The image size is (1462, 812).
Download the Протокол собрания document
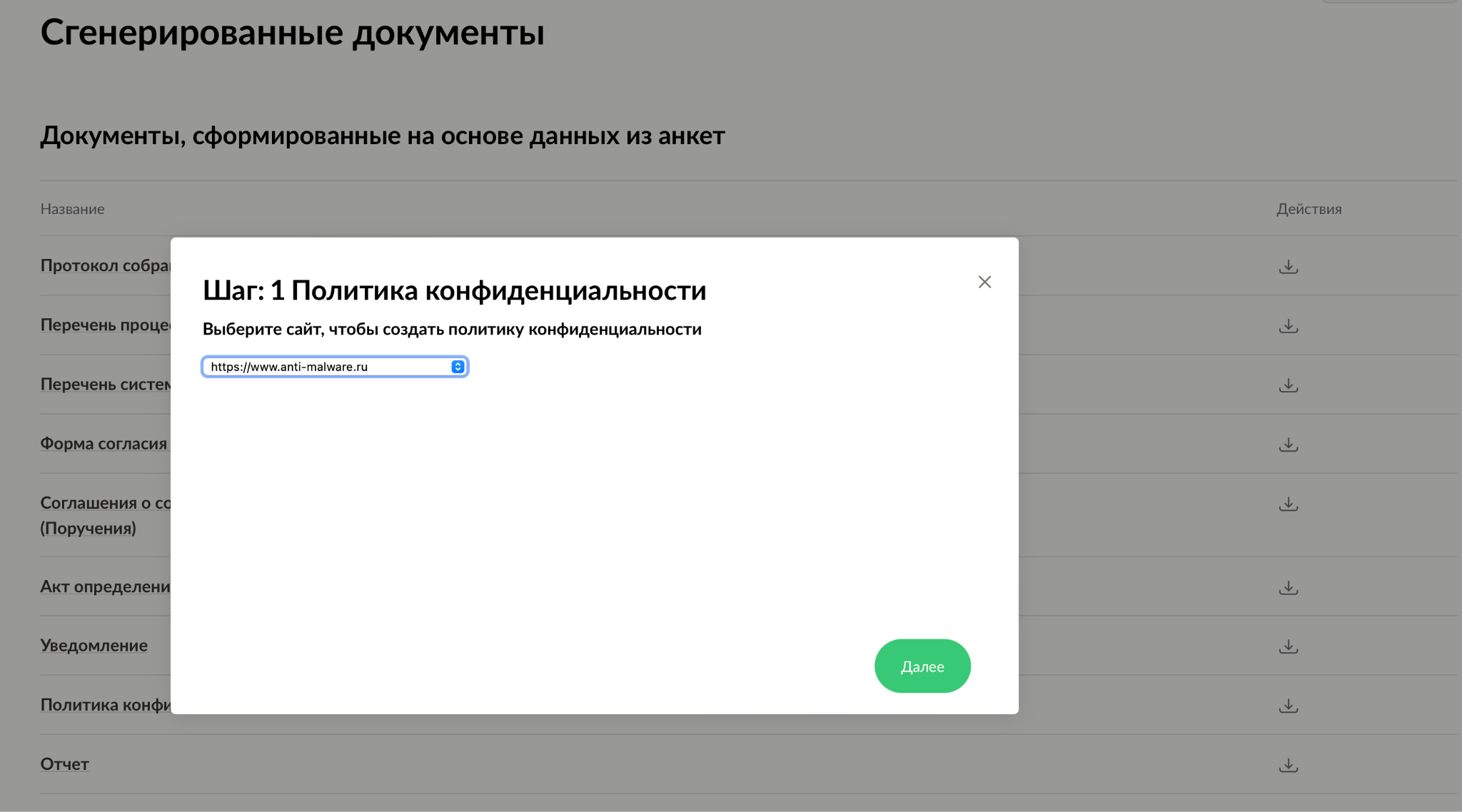coord(1288,267)
